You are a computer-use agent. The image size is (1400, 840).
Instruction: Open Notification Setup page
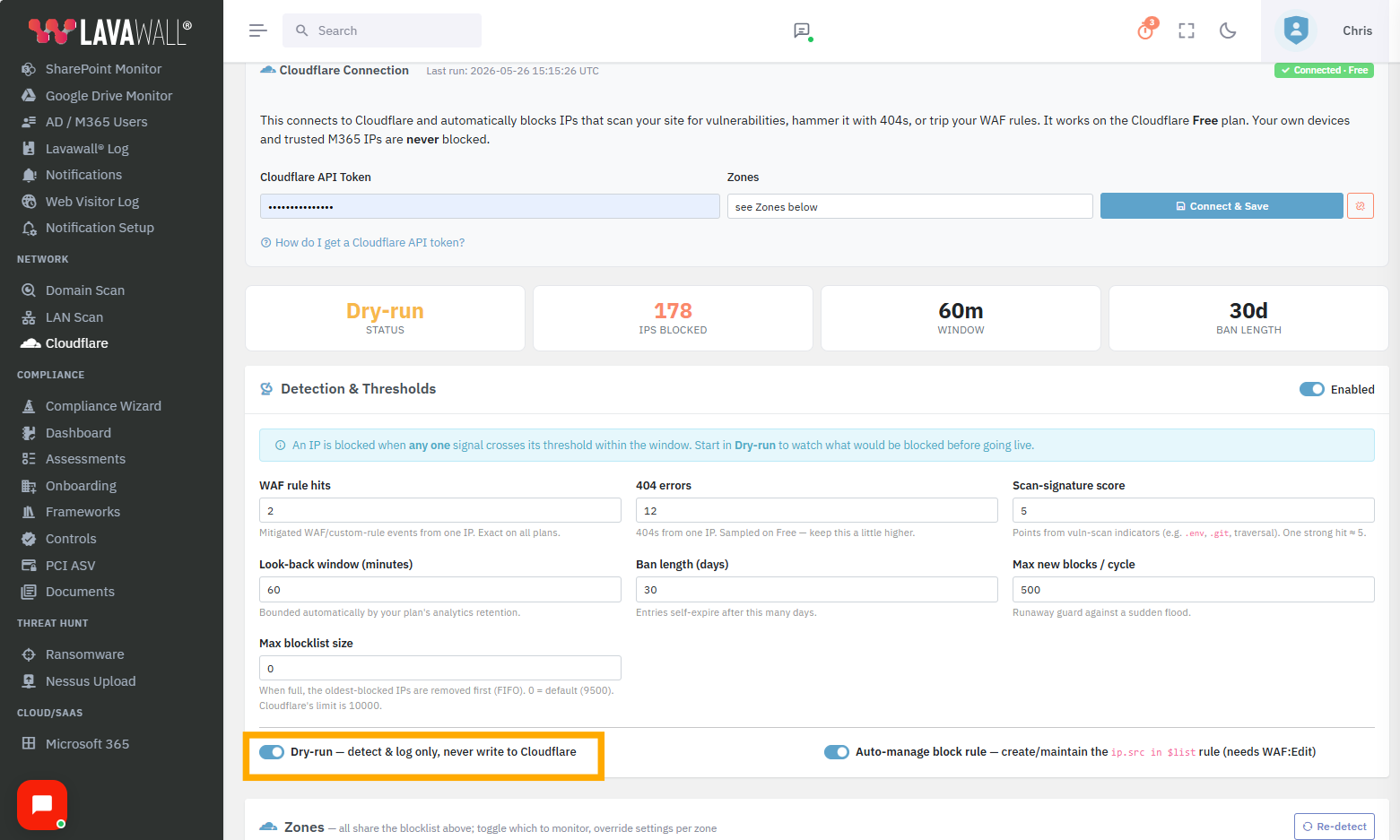pyautogui.click(x=100, y=228)
